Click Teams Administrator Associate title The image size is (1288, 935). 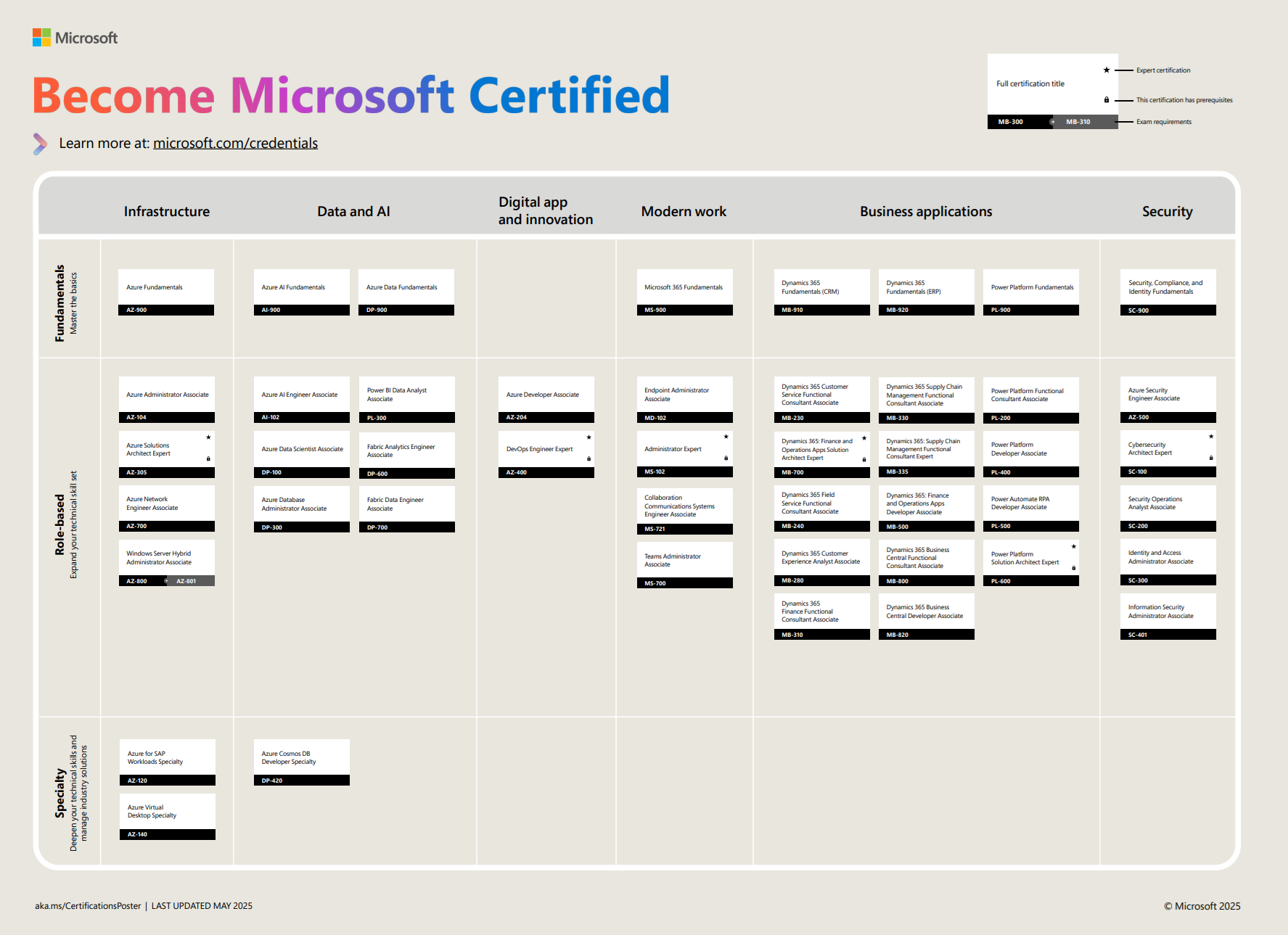[x=673, y=560]
